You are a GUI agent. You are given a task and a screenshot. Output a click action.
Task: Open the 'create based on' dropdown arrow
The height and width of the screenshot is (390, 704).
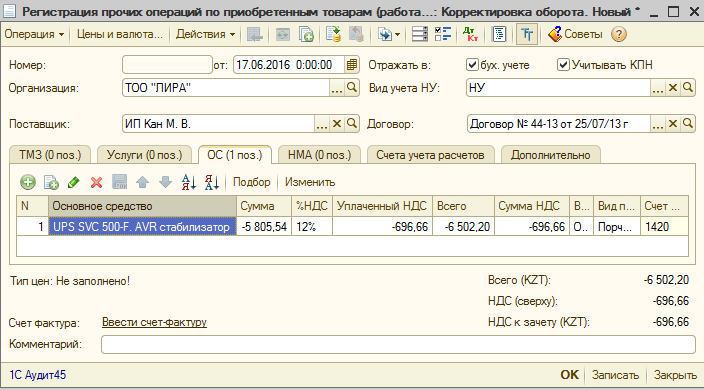point(397,35)
